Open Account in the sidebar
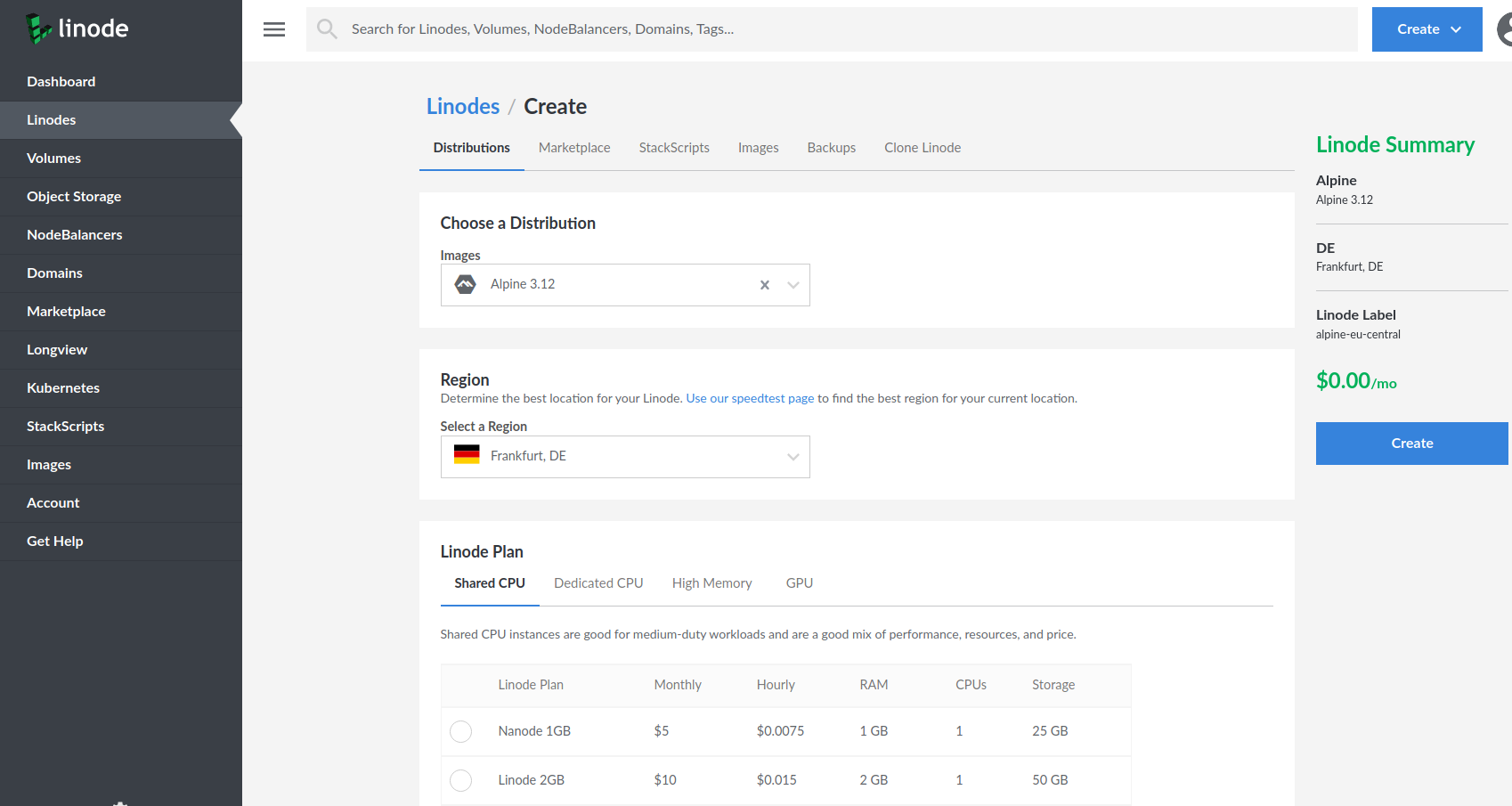This screenshot has width=1512, height=806. click(121, 503)
